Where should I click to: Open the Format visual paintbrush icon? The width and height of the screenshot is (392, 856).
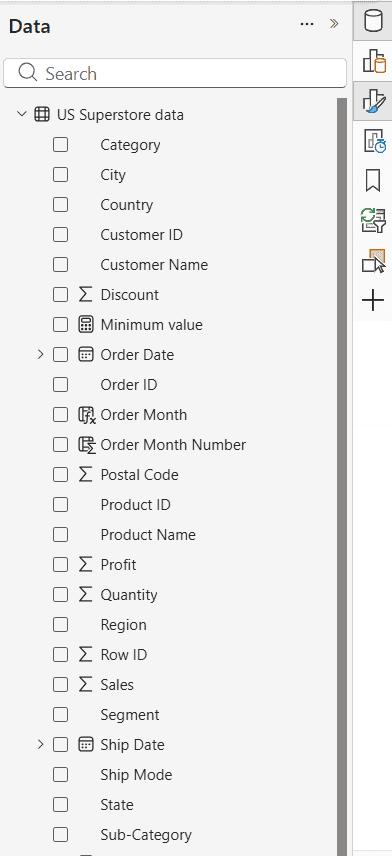pyautogui.click(x=374, y=101)
